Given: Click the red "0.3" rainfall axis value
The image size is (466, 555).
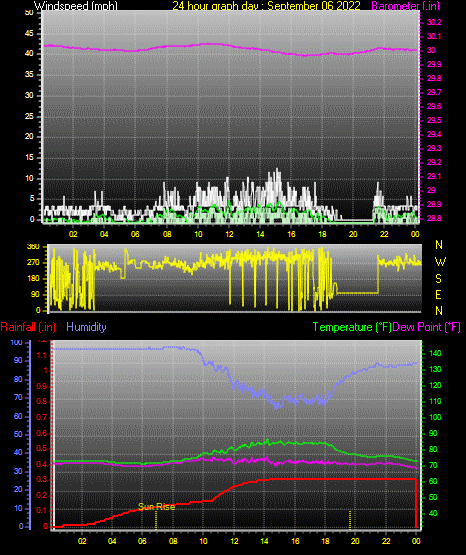Looking at the screenshot, I should pos(42,479).
